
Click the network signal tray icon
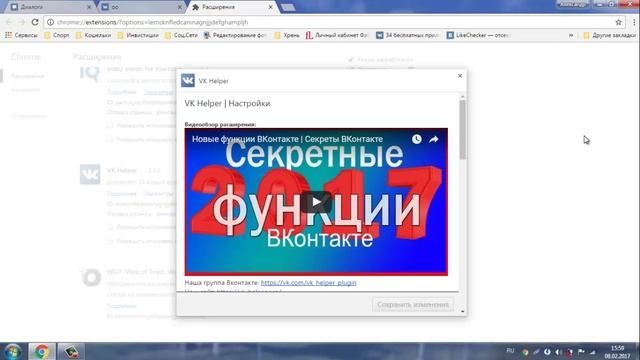pos(593,352)
